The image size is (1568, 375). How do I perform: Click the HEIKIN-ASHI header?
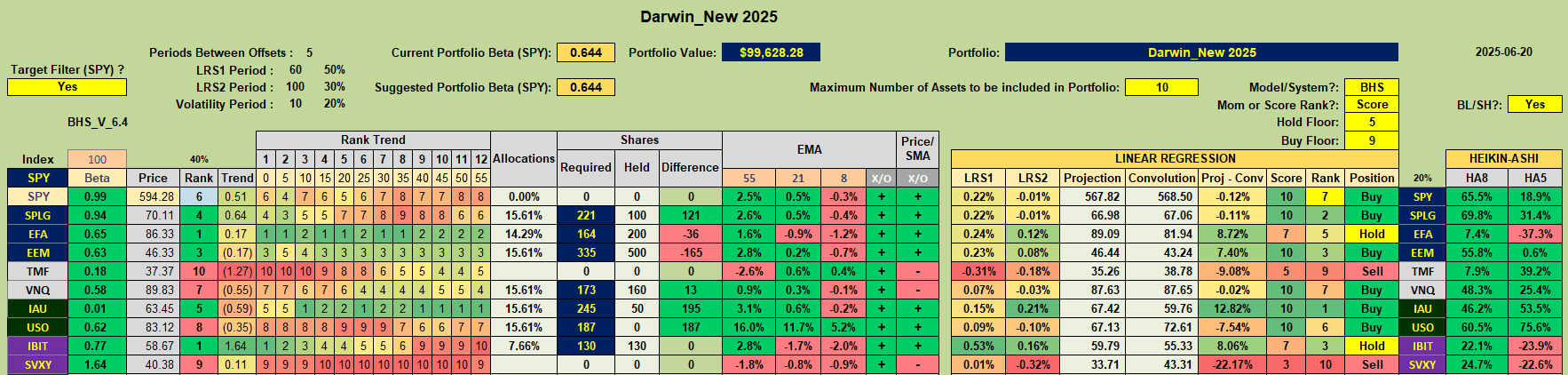click(x=1503, y=159)
